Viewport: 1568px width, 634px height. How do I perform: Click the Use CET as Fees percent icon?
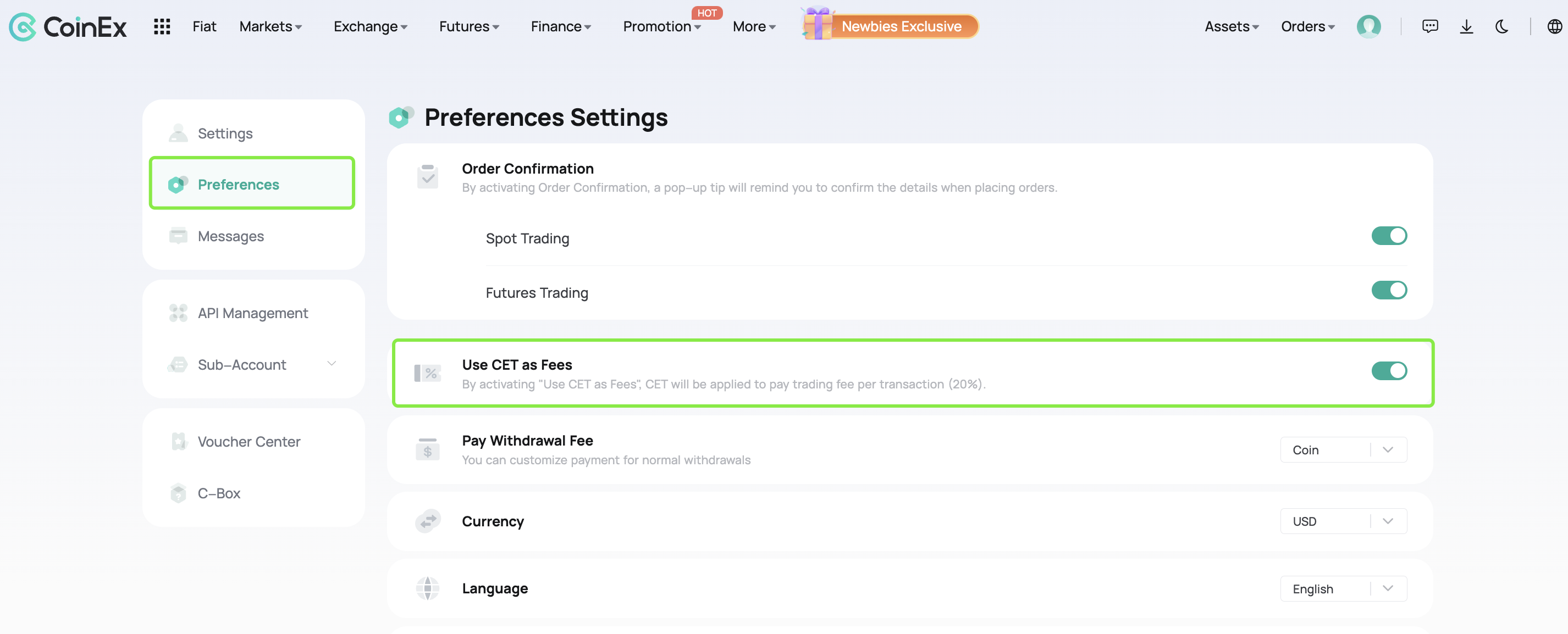click(x=427, y=373)
